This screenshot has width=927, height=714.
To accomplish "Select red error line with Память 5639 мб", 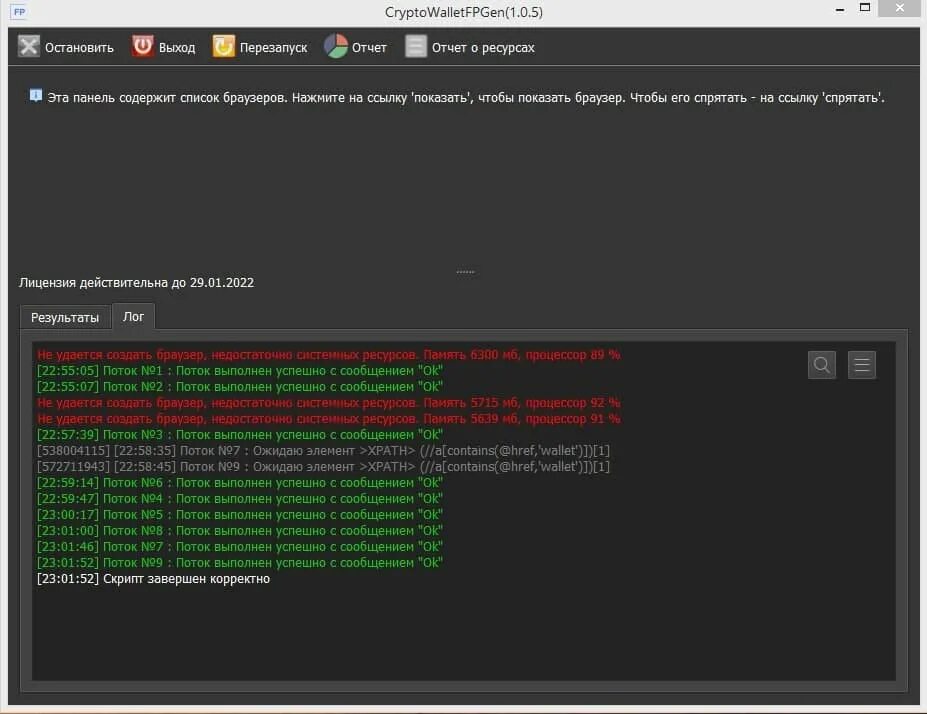I will (x=329, y=418).
